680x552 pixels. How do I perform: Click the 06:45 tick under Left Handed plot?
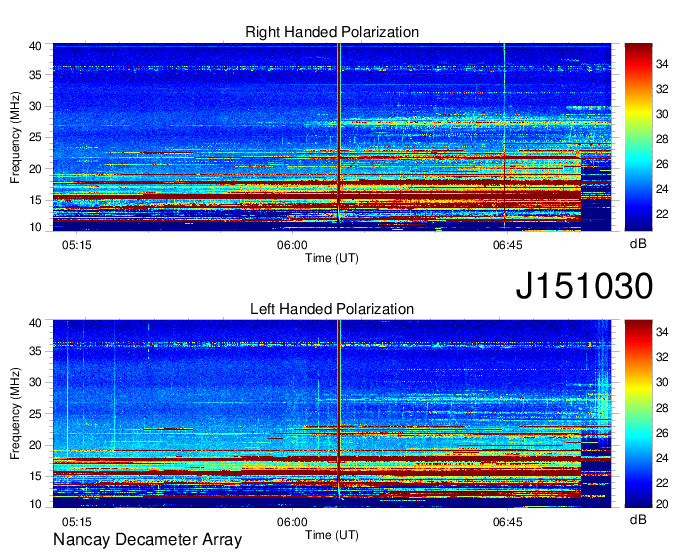click(x=507, y=522)
